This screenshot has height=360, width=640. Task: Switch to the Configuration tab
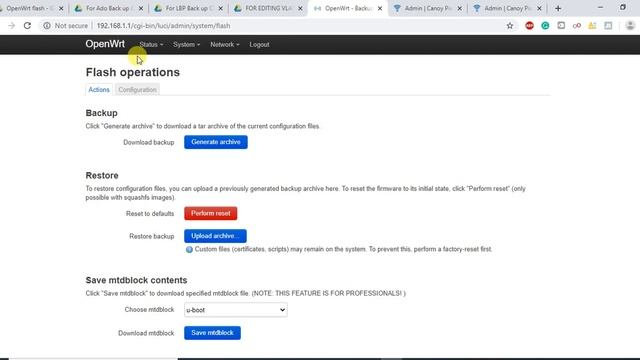pos(138,89)
